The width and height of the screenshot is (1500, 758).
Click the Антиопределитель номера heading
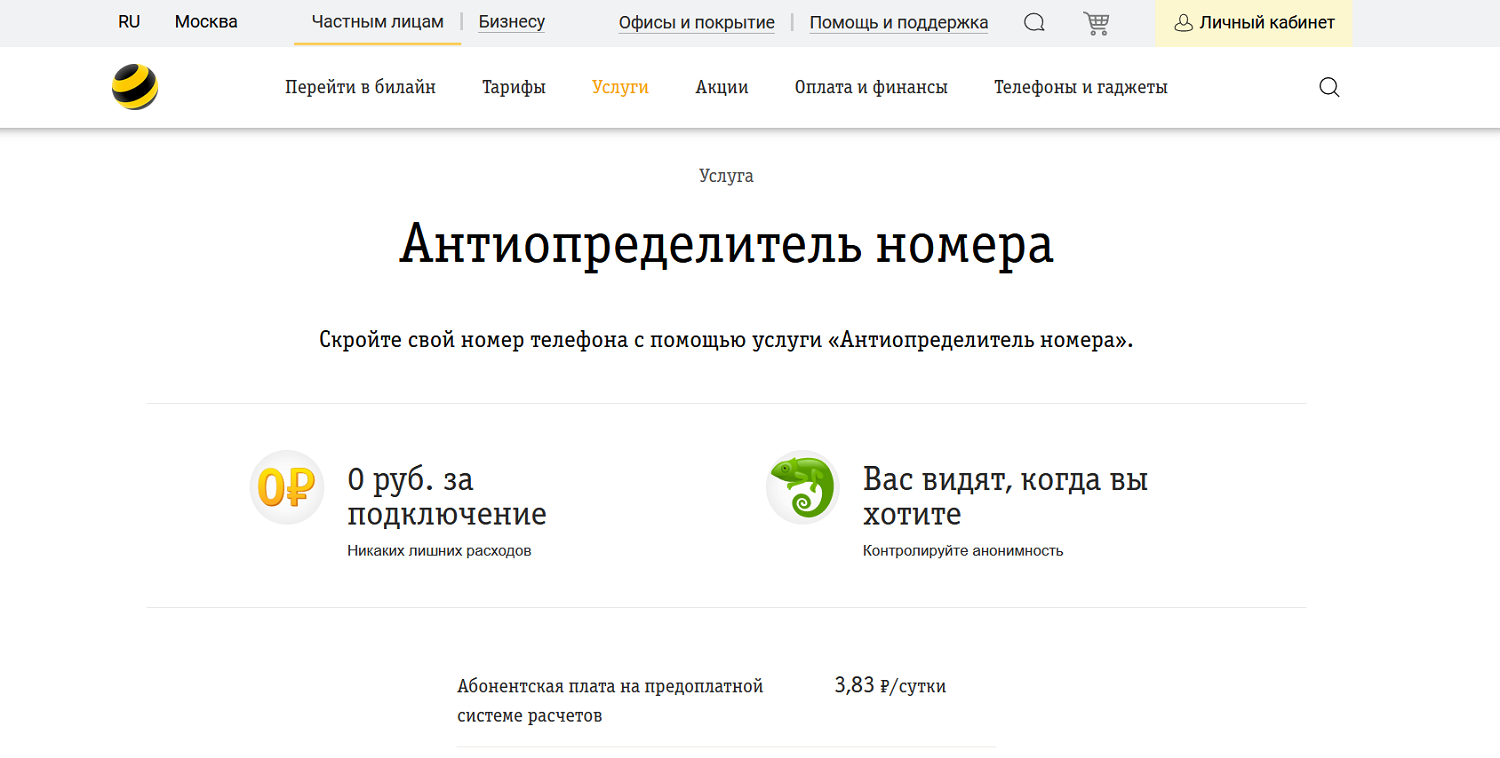[726, 245]
